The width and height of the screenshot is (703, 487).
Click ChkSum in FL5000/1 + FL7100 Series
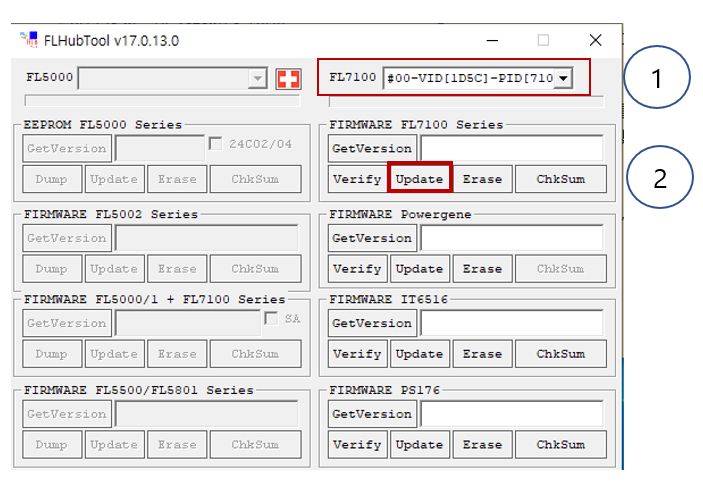[x=256, y=354]
